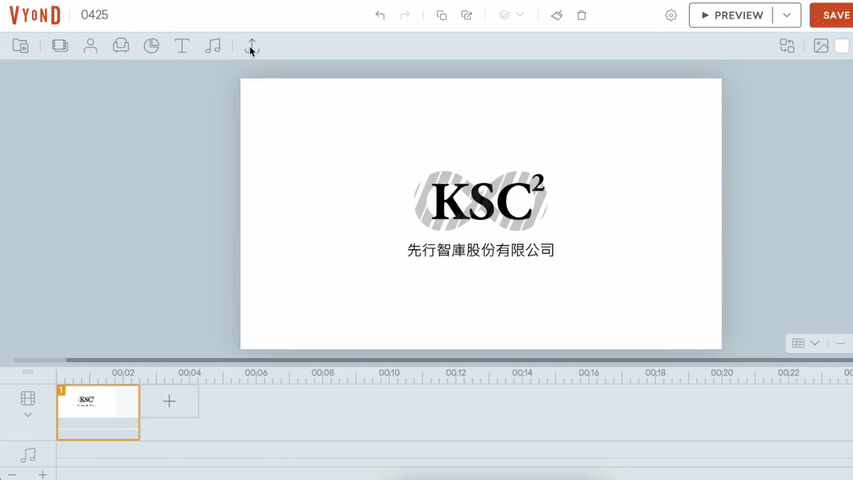Preview the video
The height and width of the screenshot is (480, 853).
[732, 15]
